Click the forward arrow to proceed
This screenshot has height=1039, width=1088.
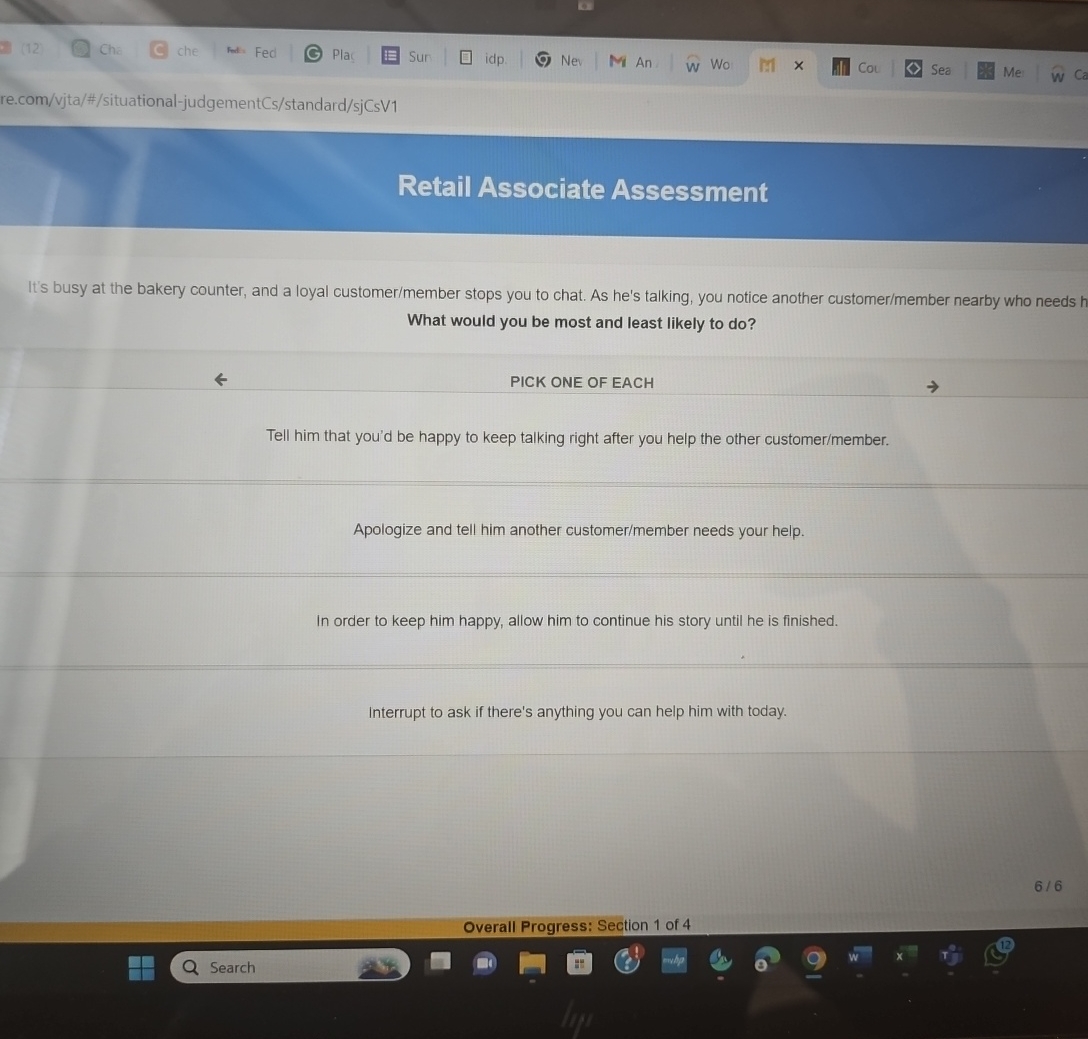pyautogui.click(x=932, y=386)
